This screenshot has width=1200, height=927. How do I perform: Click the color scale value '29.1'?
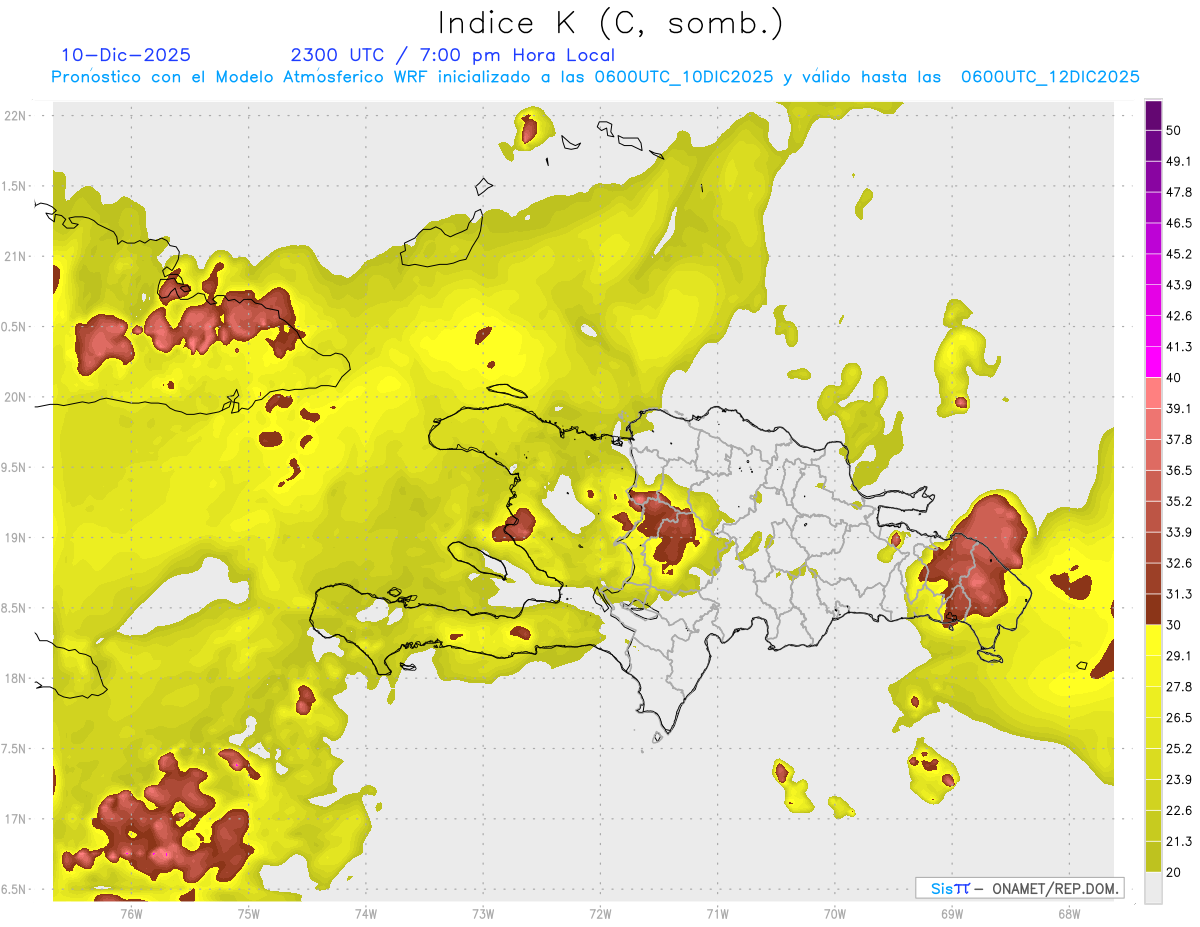[1179, 656]
